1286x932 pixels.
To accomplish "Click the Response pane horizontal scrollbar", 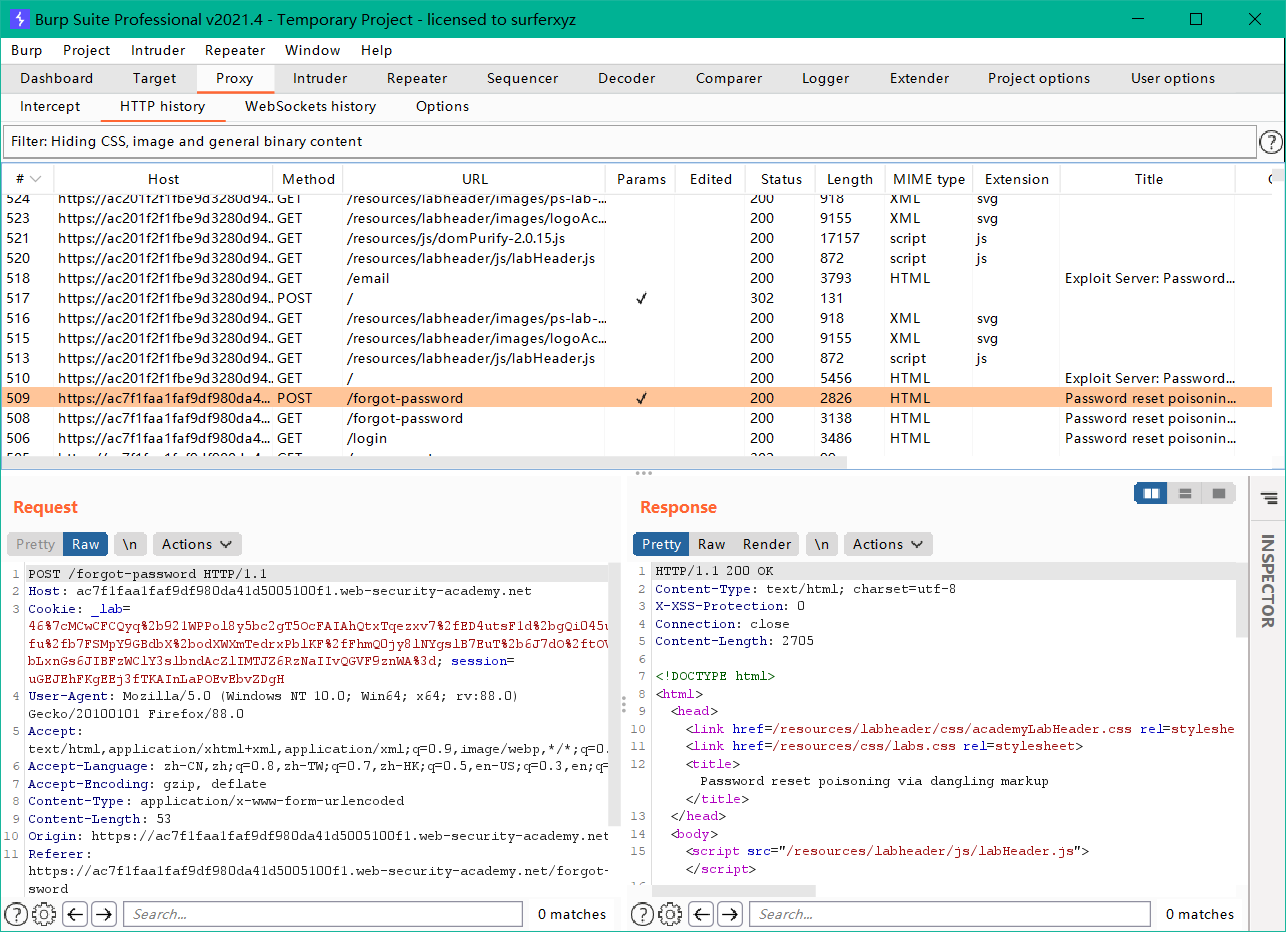I will click(734, 890).
